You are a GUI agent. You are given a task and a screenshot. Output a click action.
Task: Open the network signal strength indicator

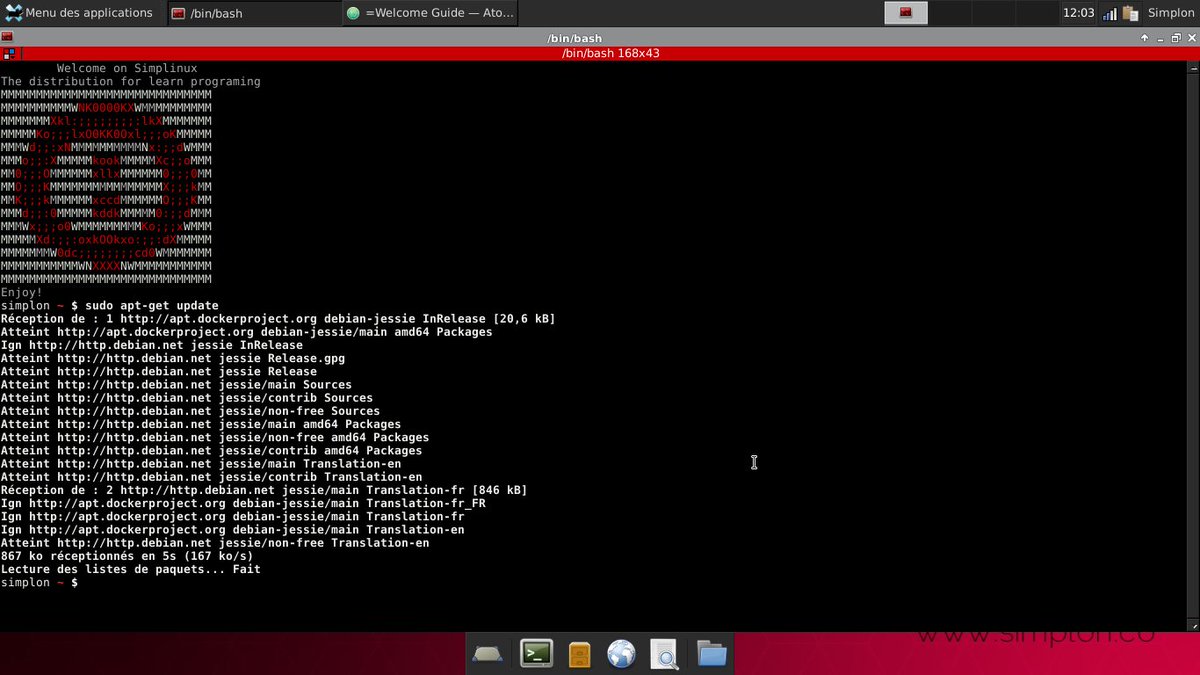click(1110, 13)
